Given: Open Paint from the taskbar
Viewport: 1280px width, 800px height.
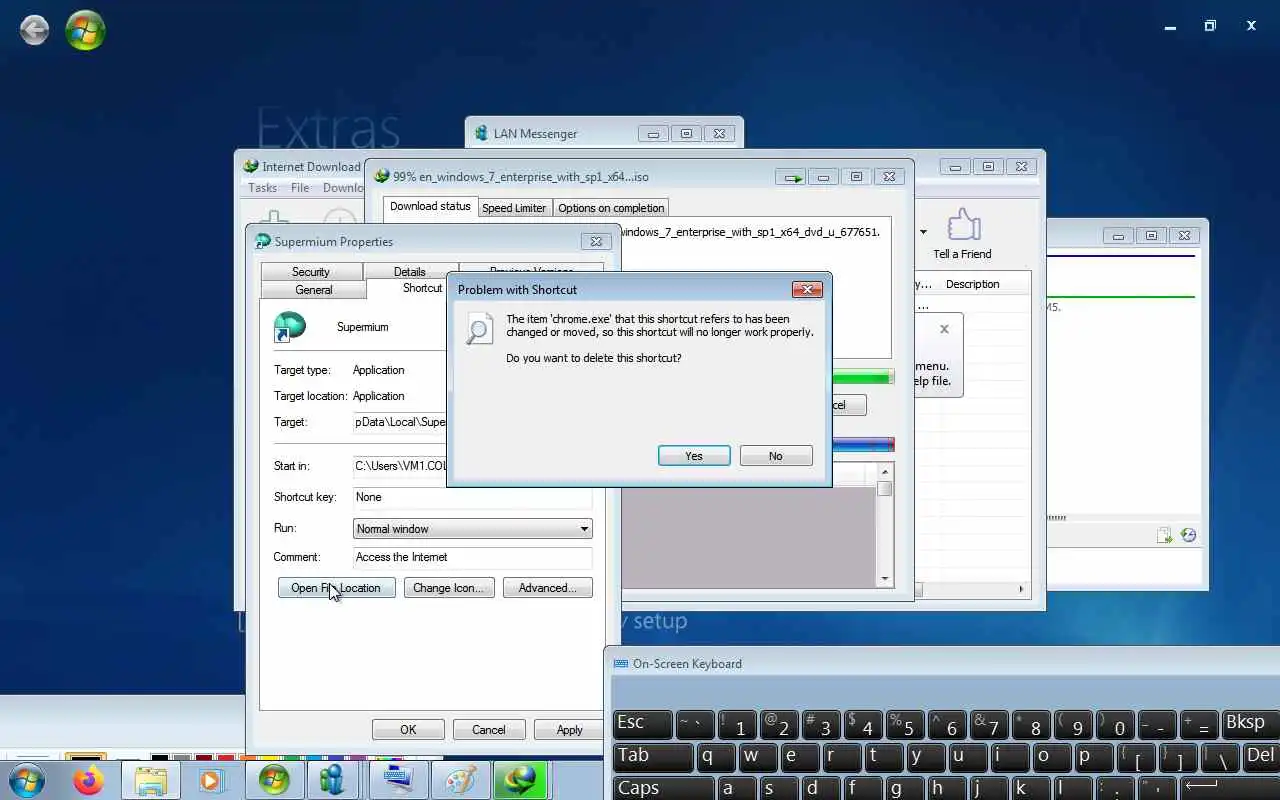Looking at the screenshot, I should (460, 781).
